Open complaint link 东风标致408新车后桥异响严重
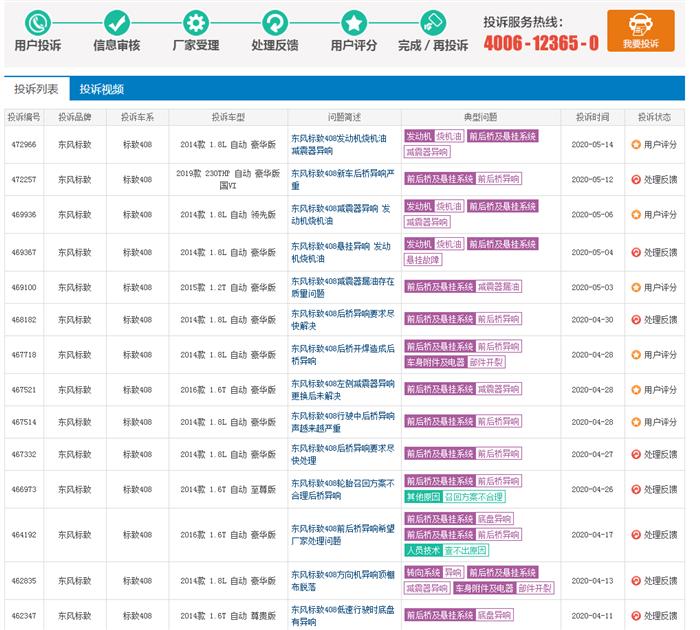The width and height of the screenshot is (700, 630). (x=343, y=179)
